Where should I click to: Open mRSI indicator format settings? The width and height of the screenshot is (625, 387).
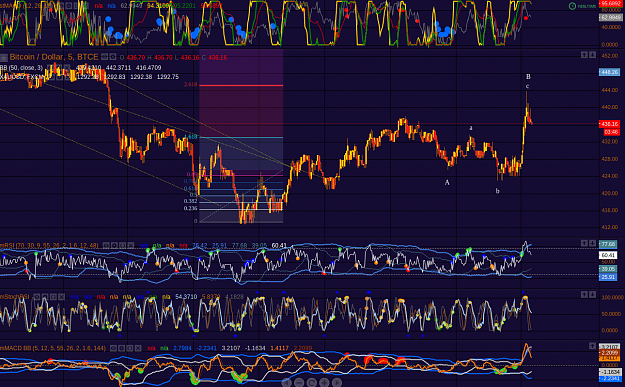coord(114,245)
